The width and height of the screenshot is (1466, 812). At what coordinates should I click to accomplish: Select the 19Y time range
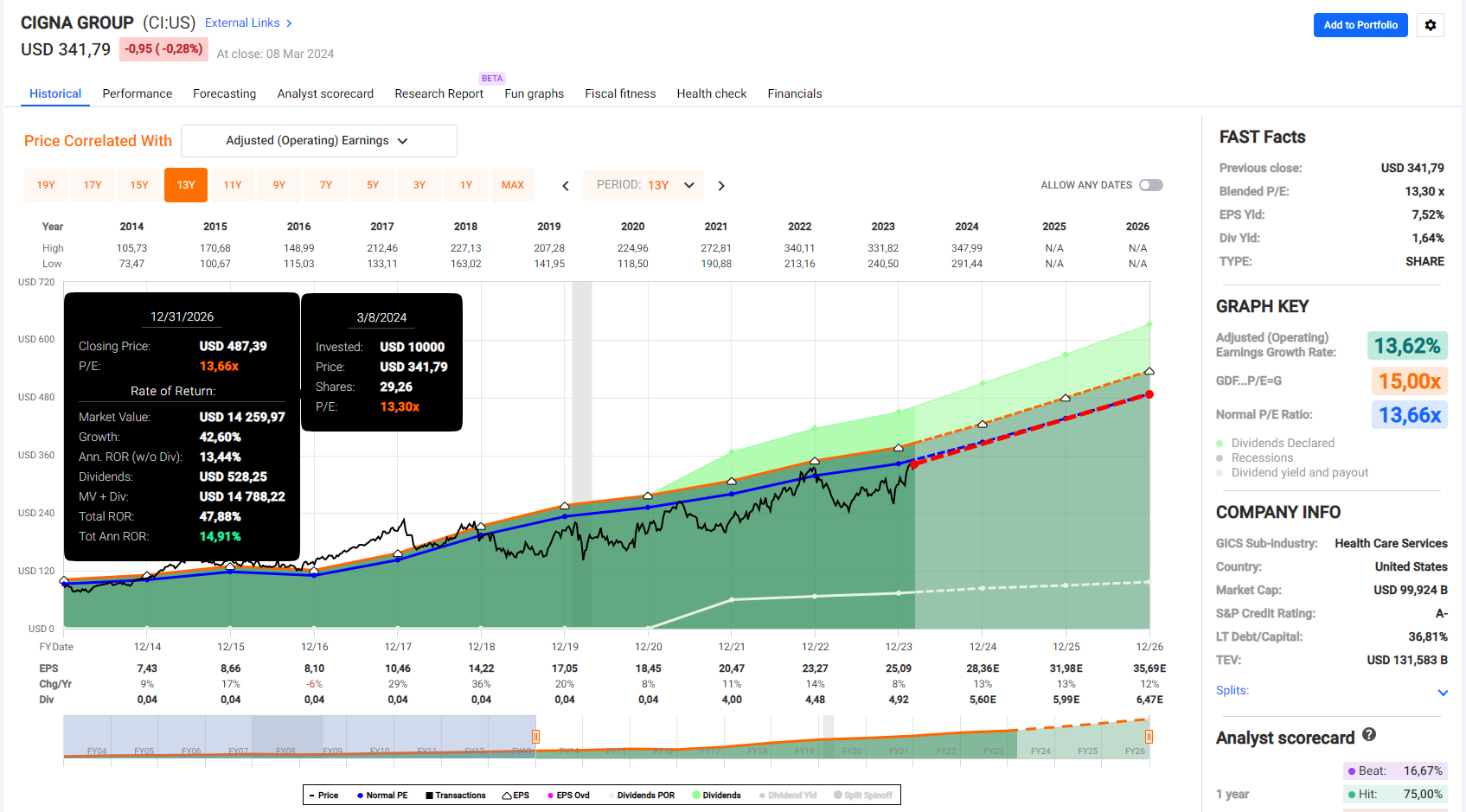coord(46,185)
